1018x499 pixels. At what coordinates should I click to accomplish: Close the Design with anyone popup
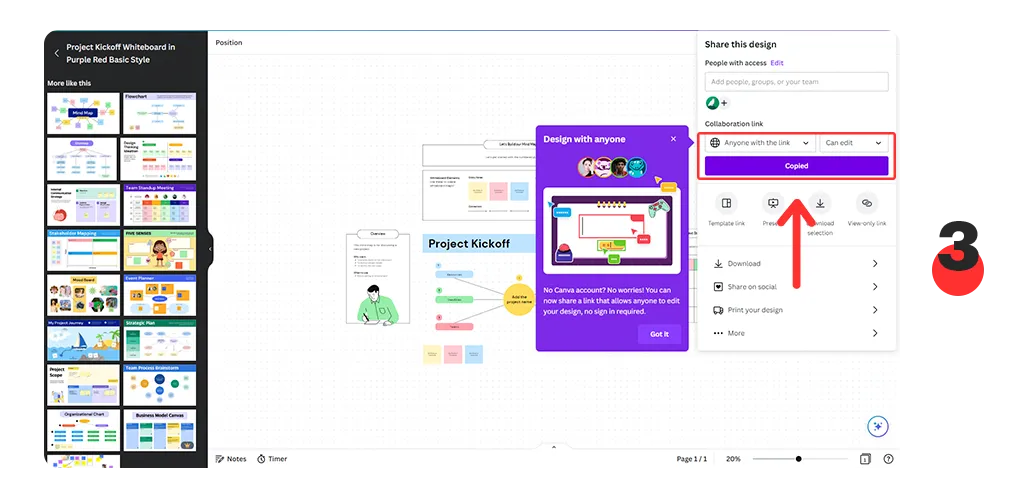[673, 139]
